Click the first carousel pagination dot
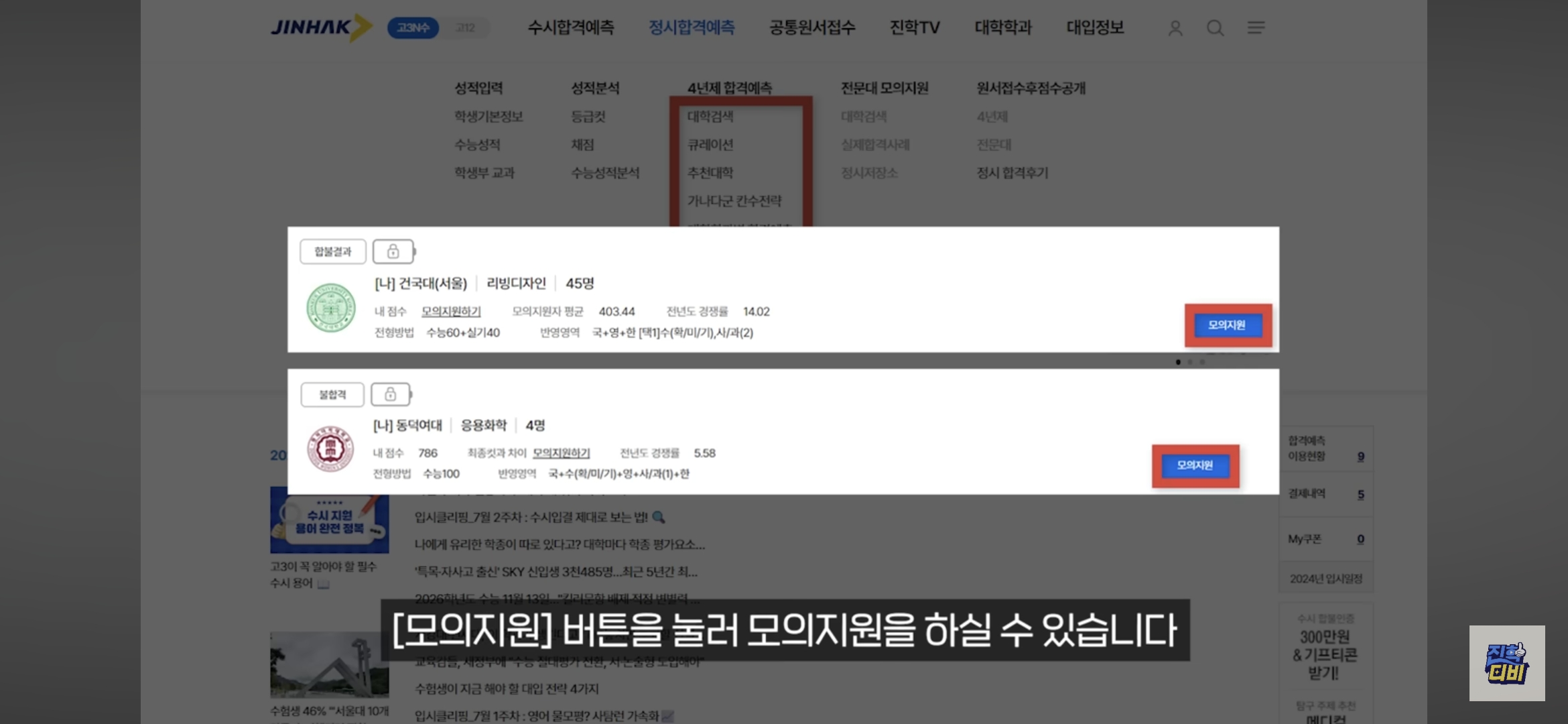 click(1178, 362)
